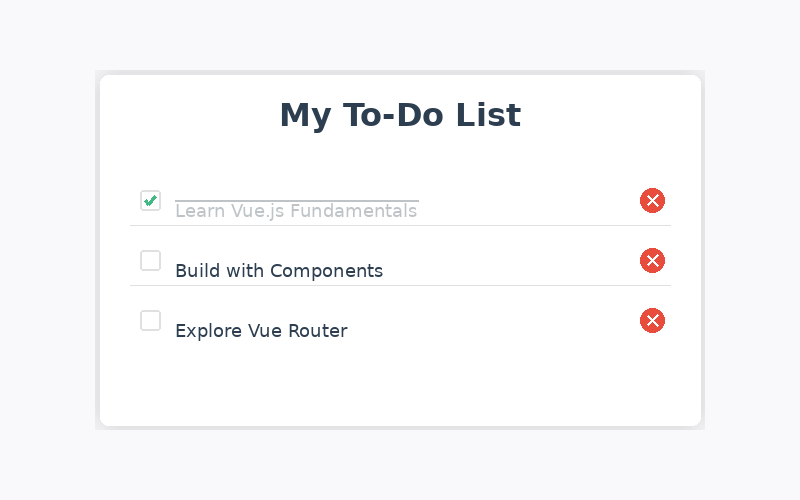Click the Build with Components label text
This screenshot has height=500, width=800.
click(x=279, y=271)
